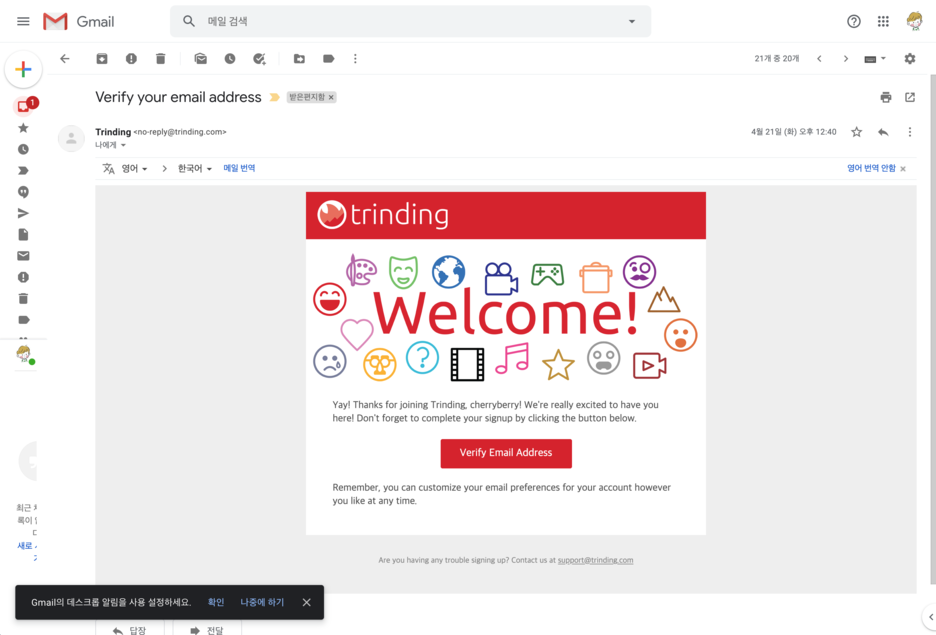936x635 pixels.
Task: Open drafts in sidebar
Action: click(x=23, y=235)
